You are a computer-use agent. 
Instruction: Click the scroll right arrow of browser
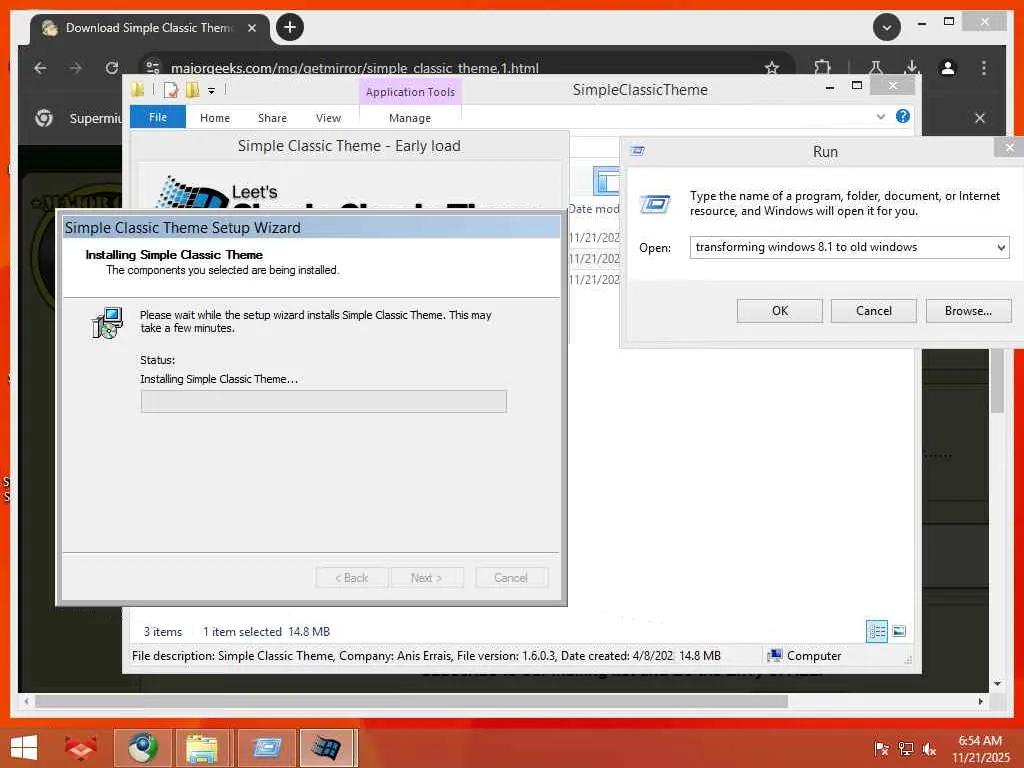point(981,701)
